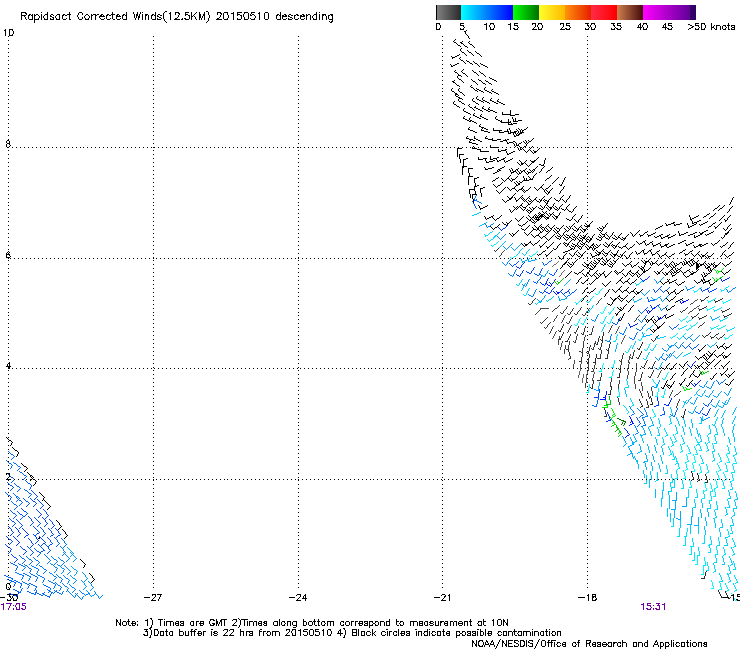Click the '>50 knots' legend label
Viewport: 740px width, 650px height.
[711, 27]
